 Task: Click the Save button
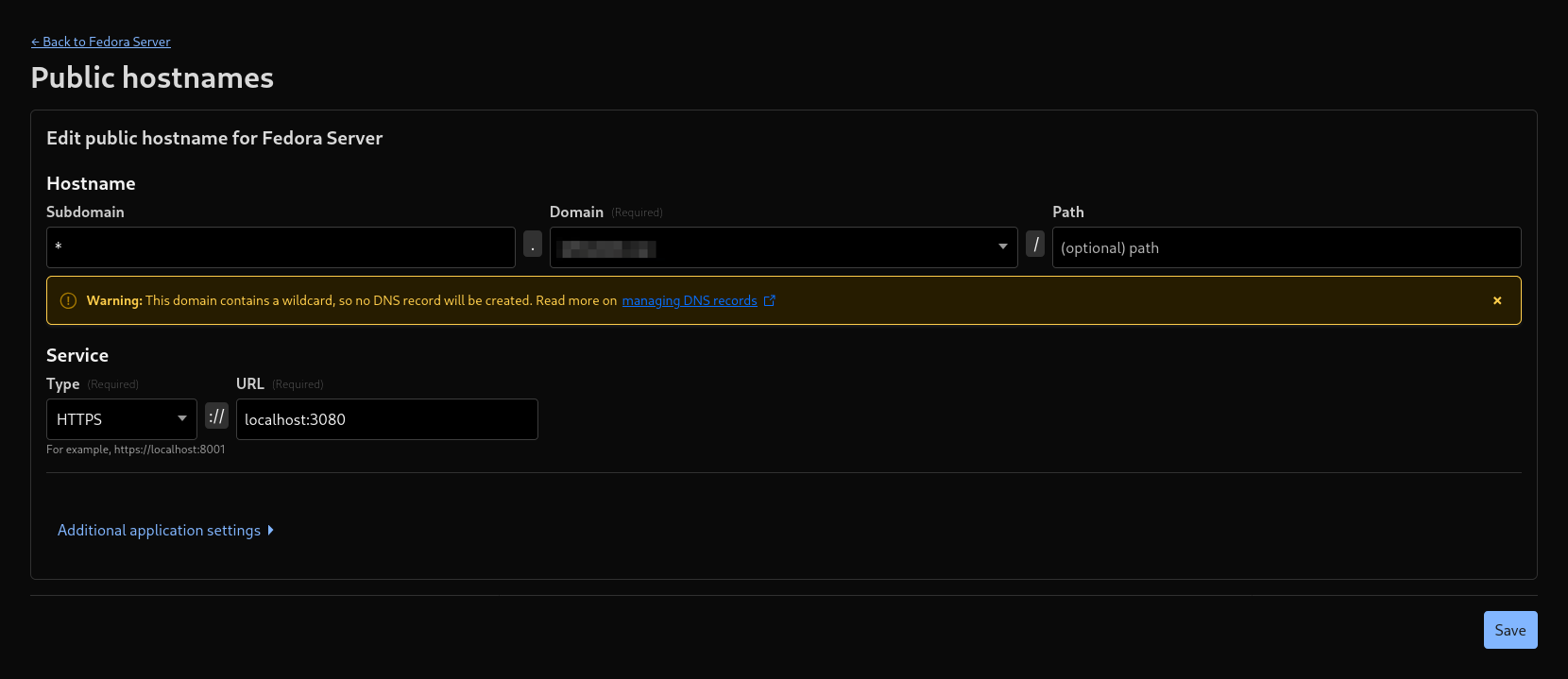pos(1510,630)
